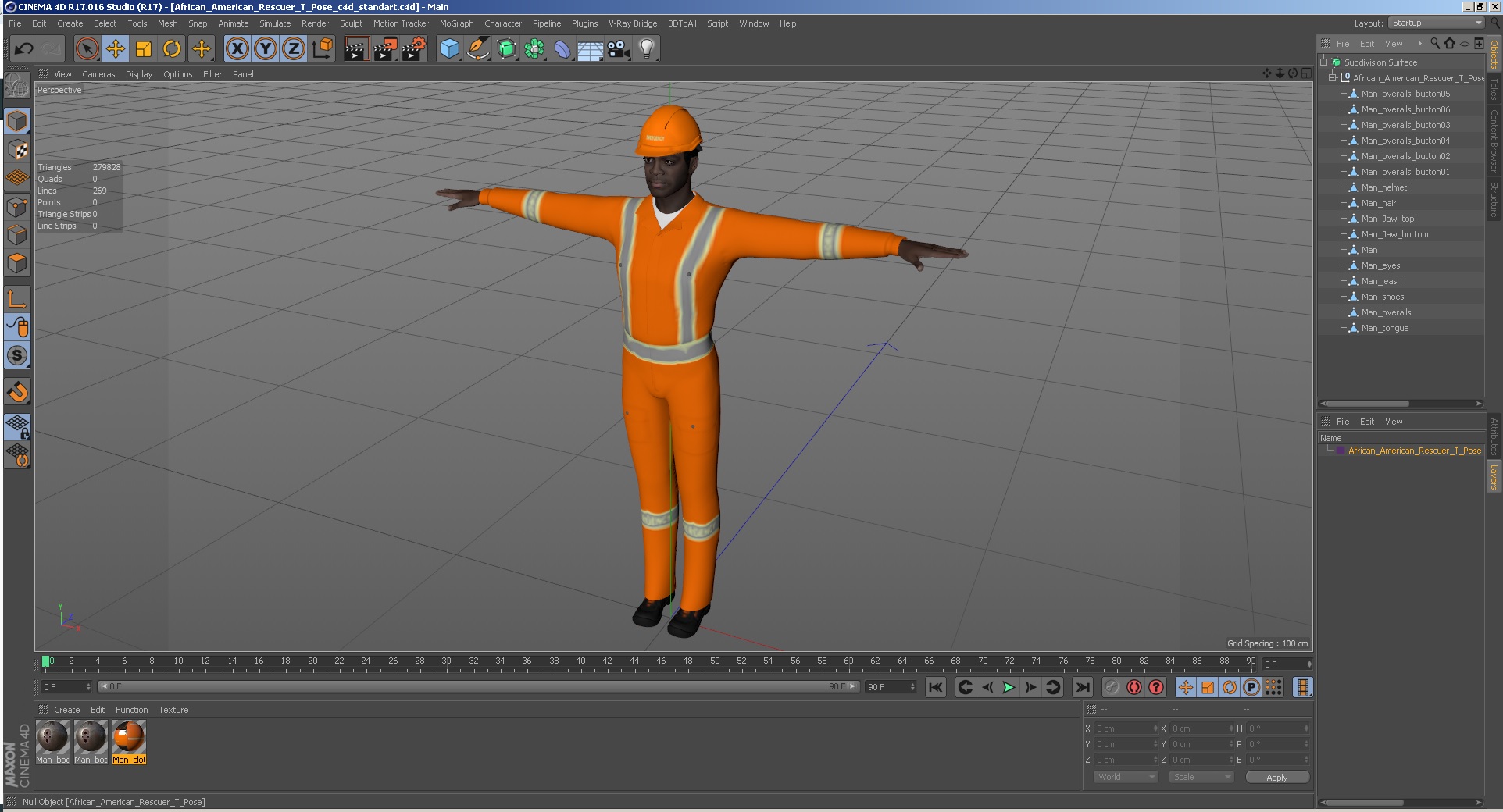Image resolution: width=1503 pixels, height=812 pixels.
Task: Switch to Polygons mode
Action: [17, 263]
